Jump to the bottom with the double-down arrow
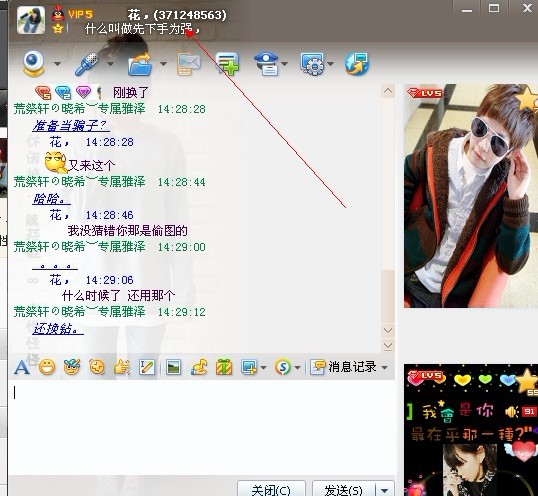 (x=388, y=345)
